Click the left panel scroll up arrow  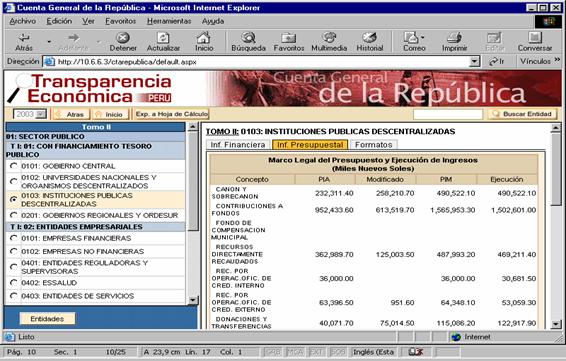(x=193, y=127)
